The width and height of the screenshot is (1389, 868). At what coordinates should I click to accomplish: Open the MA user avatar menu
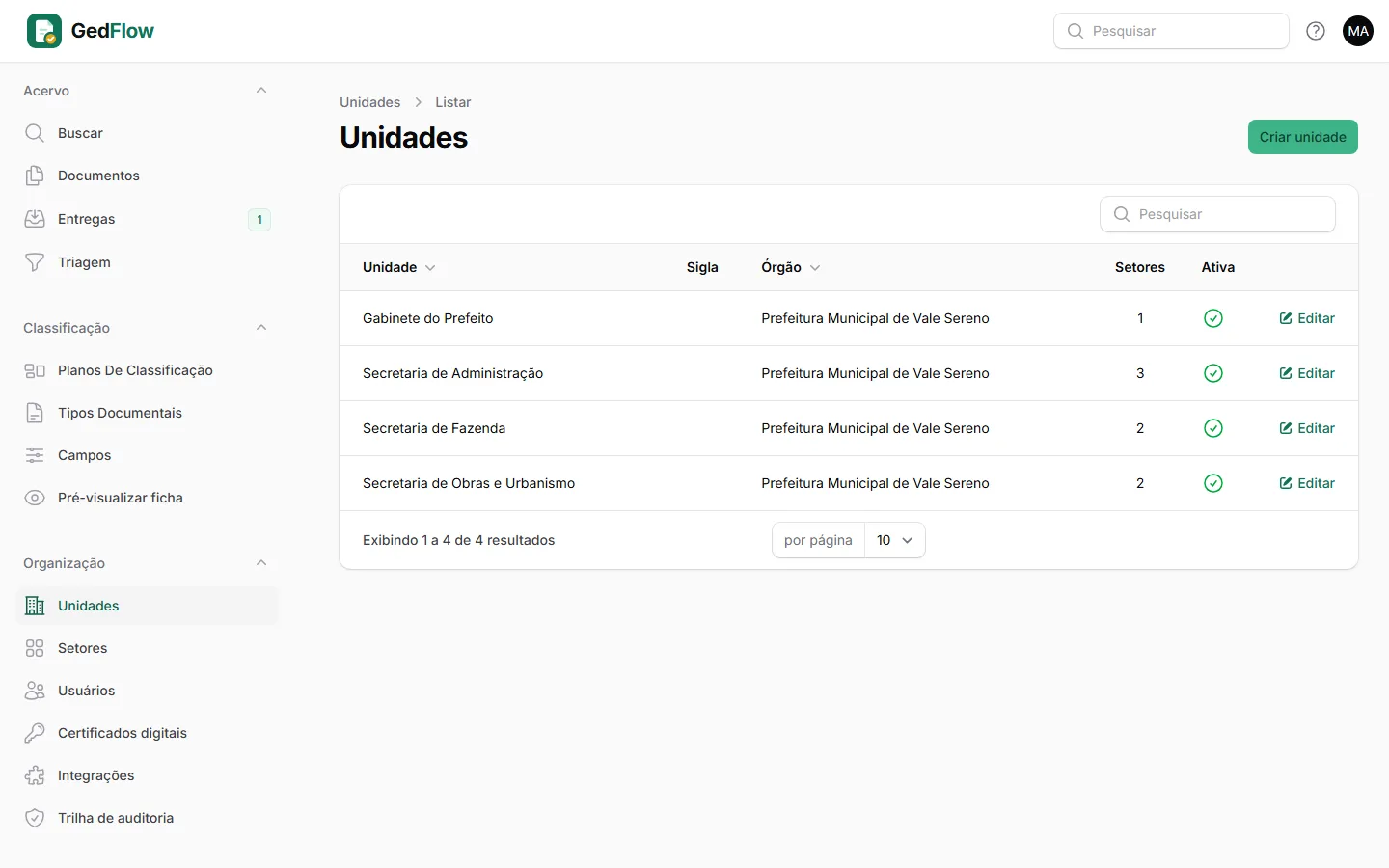point(1358,31)
